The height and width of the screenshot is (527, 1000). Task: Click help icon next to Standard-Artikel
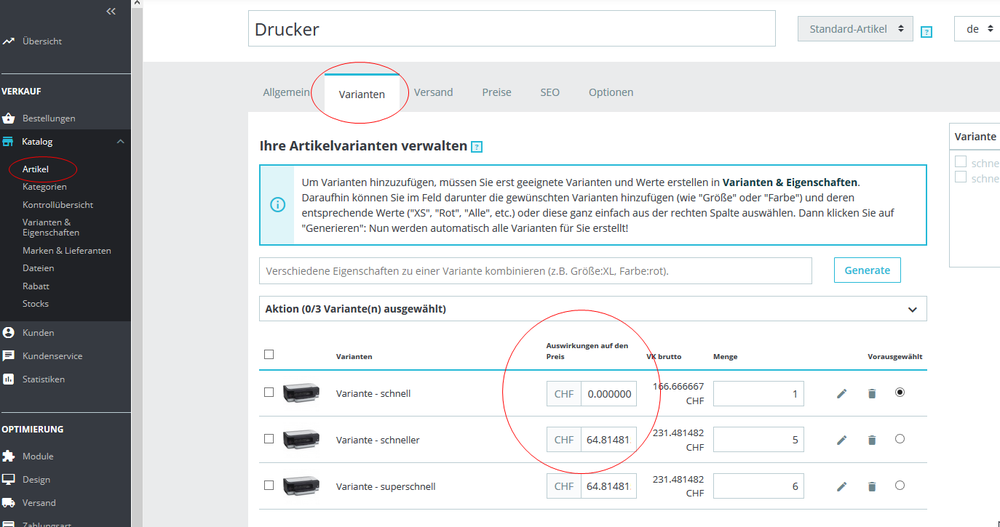click(926, 32)
